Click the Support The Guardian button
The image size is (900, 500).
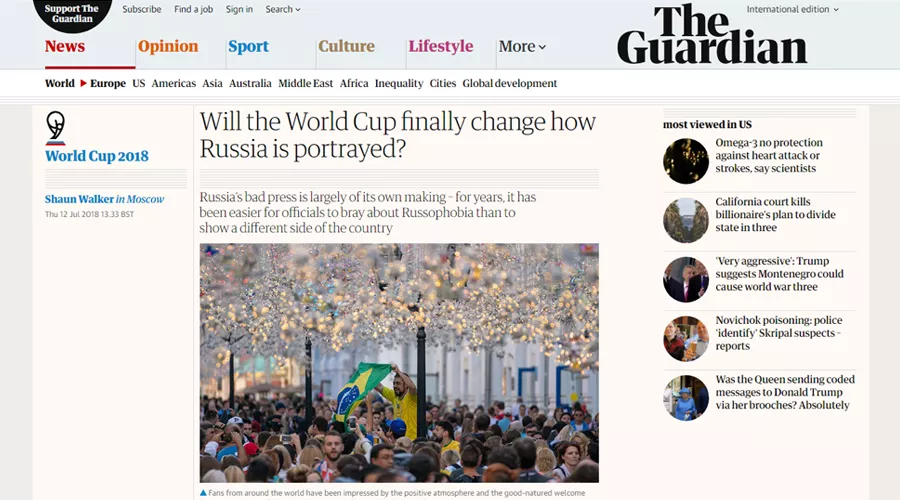[x=72, y=14]
